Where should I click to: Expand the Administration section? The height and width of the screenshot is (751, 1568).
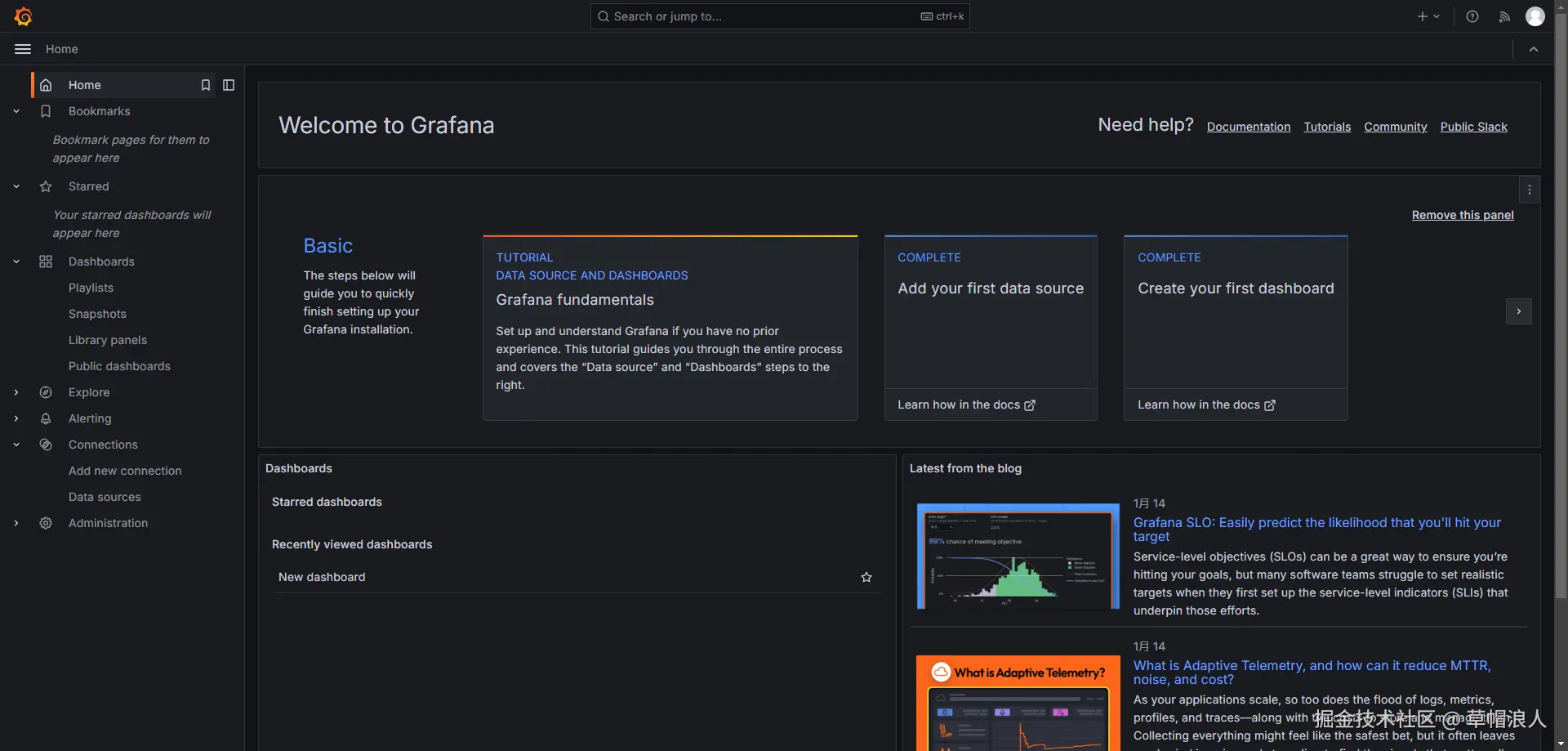(x=16, y=523)
